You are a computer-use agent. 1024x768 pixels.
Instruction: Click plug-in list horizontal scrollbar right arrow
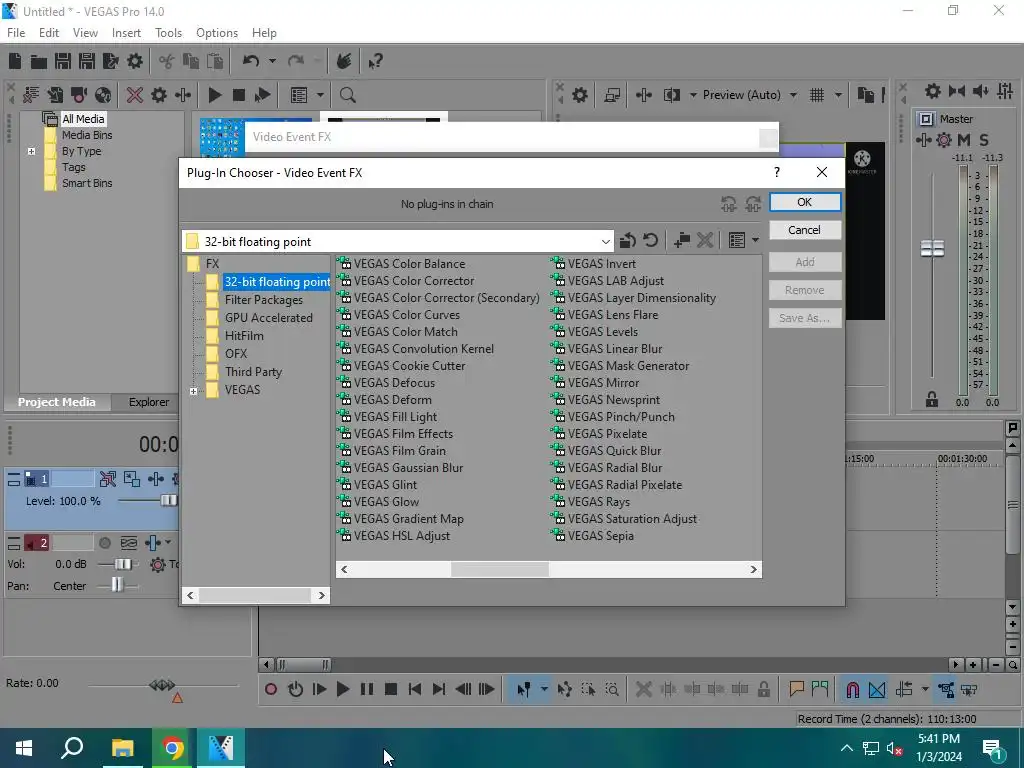[754, 569]
